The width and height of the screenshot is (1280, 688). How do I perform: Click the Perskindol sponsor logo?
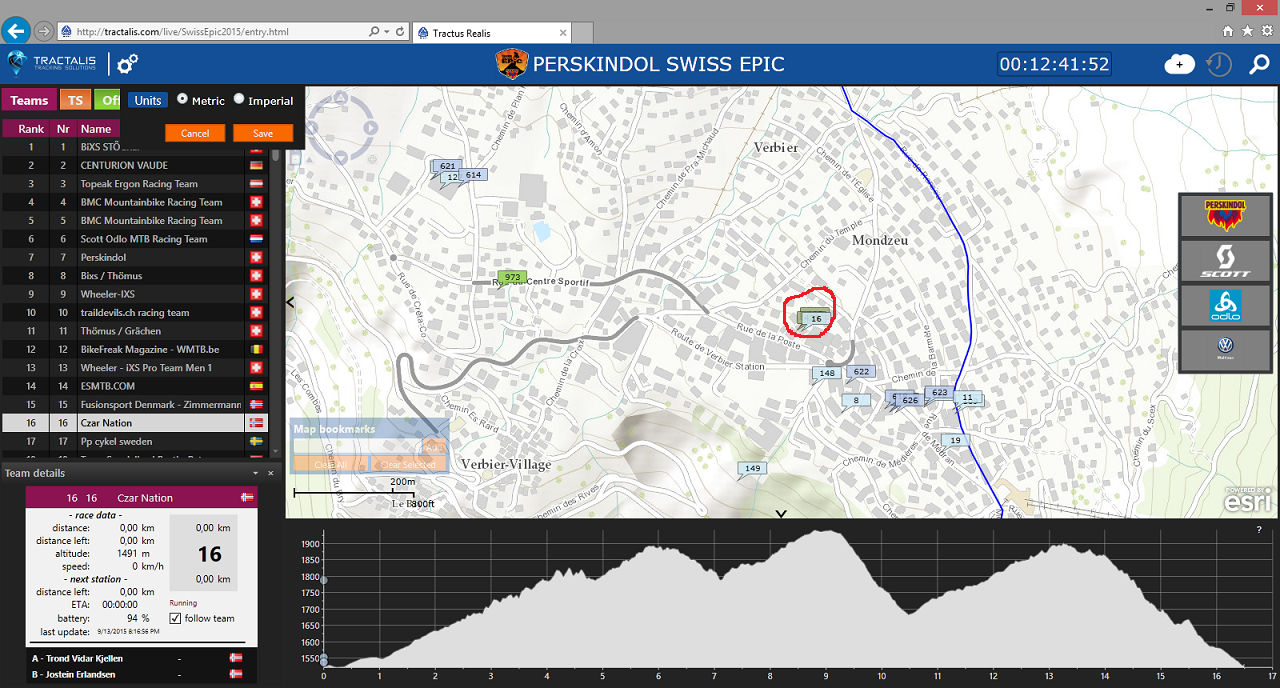click(1225, 215)
